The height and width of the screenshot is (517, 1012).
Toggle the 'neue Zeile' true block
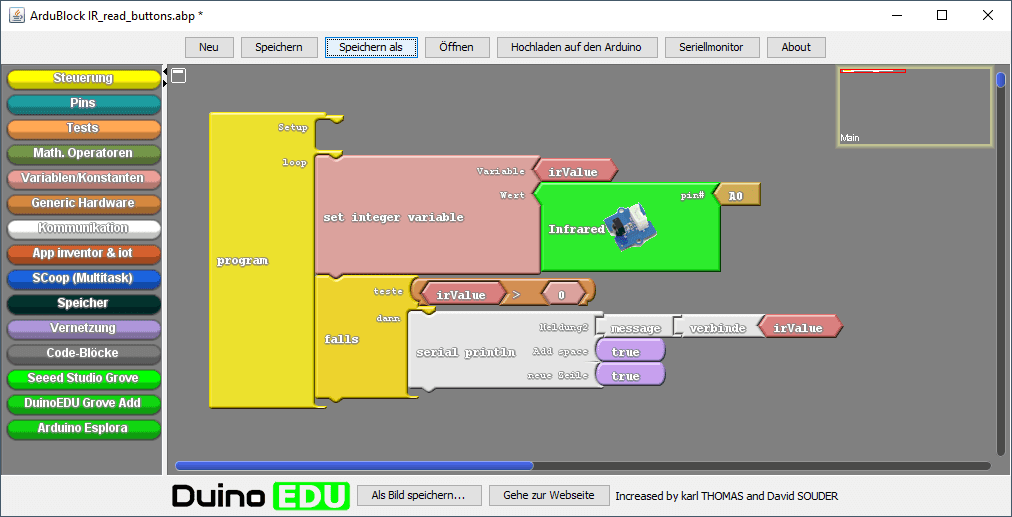pyautogui.click(x=629, y=375)
